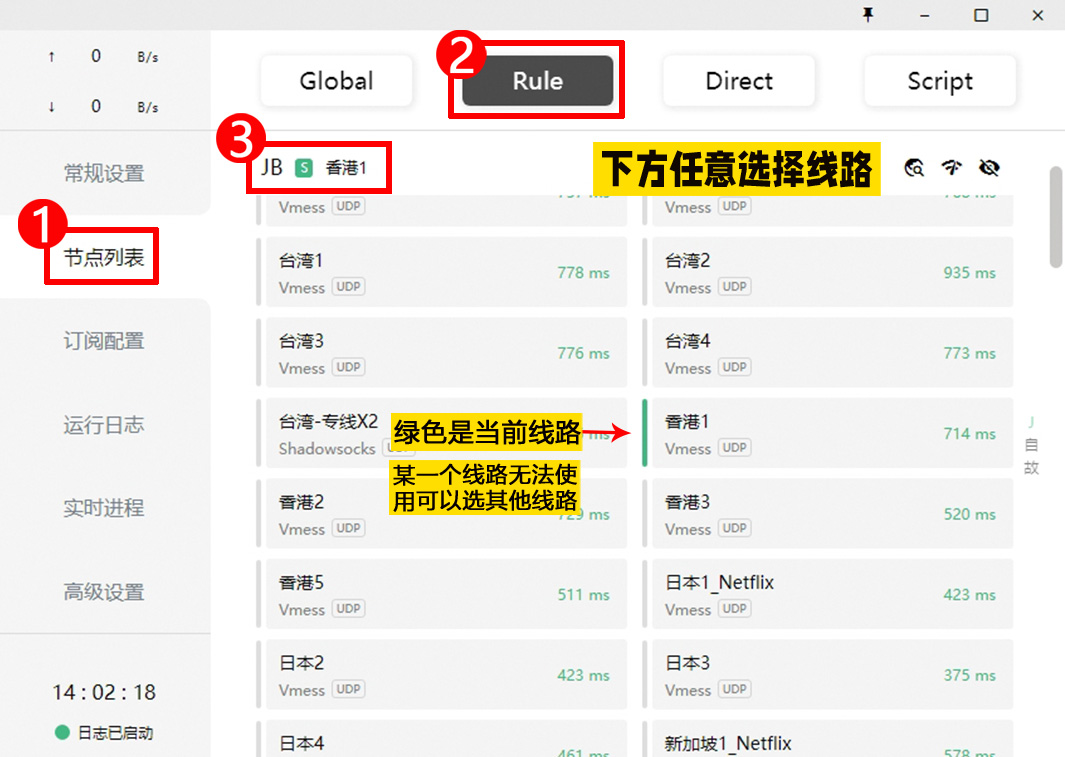This screenshot has height=757, width=1065.
Task: Select the 香港3 node with 520 ms
Action: pos(832,514)
